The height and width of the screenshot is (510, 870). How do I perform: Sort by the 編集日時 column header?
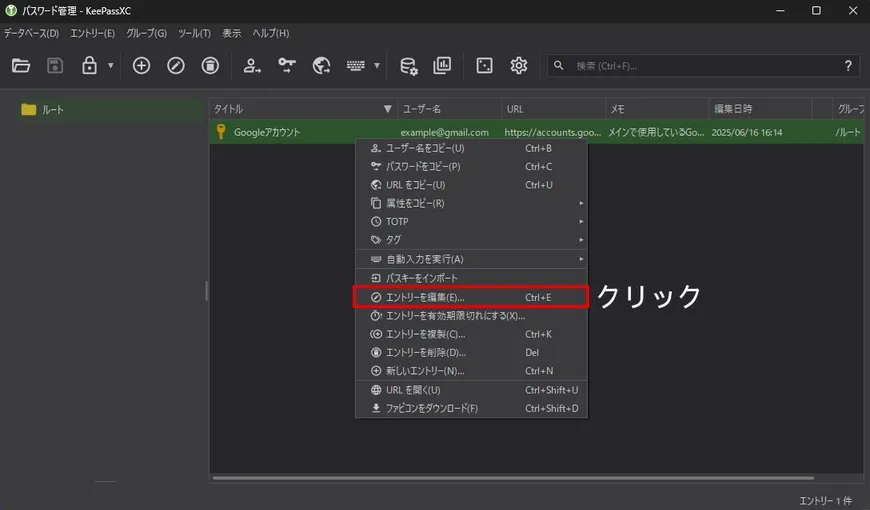[760, 109]
